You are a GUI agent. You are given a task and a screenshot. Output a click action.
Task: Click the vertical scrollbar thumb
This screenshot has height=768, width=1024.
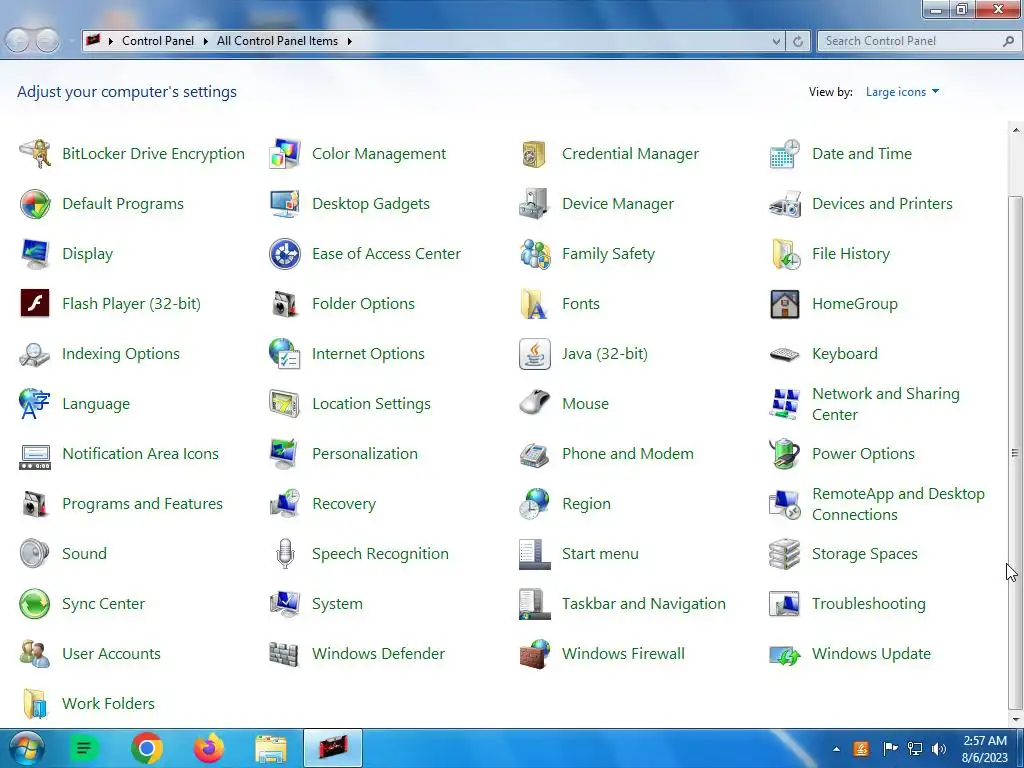[x=1015, y=453]
